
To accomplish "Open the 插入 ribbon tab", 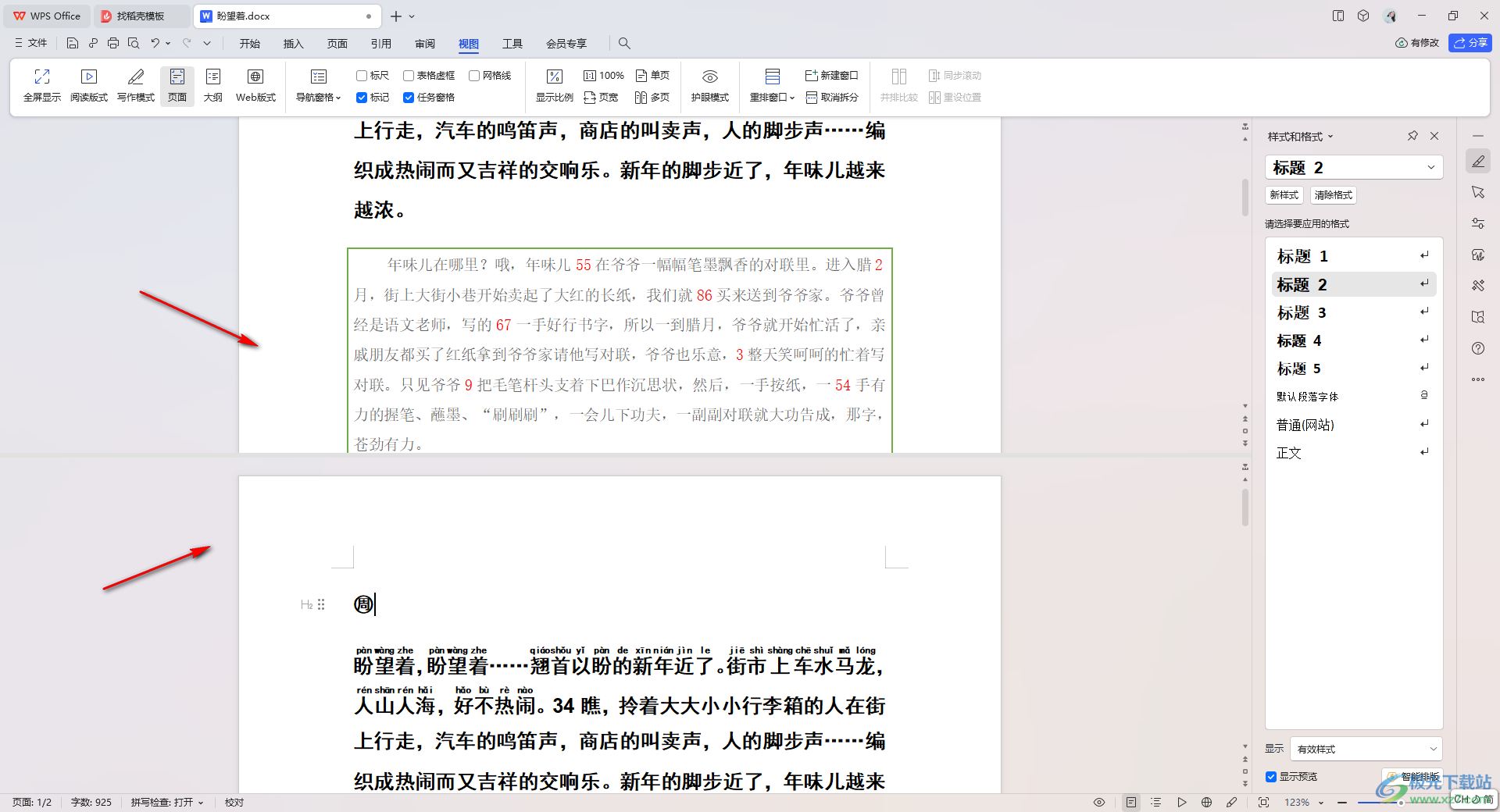I will [x=294, y=44].
